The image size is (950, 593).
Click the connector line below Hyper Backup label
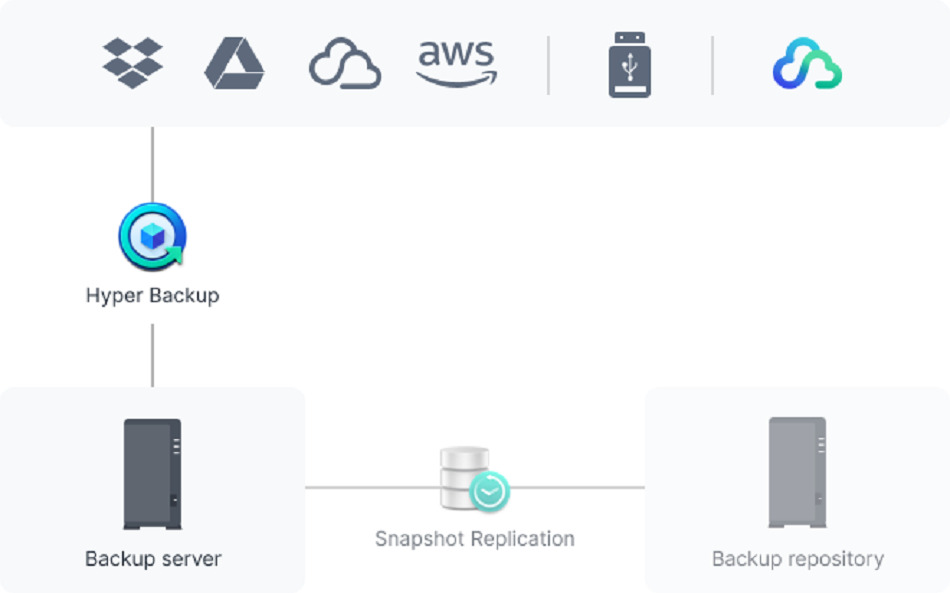(152, 354)
